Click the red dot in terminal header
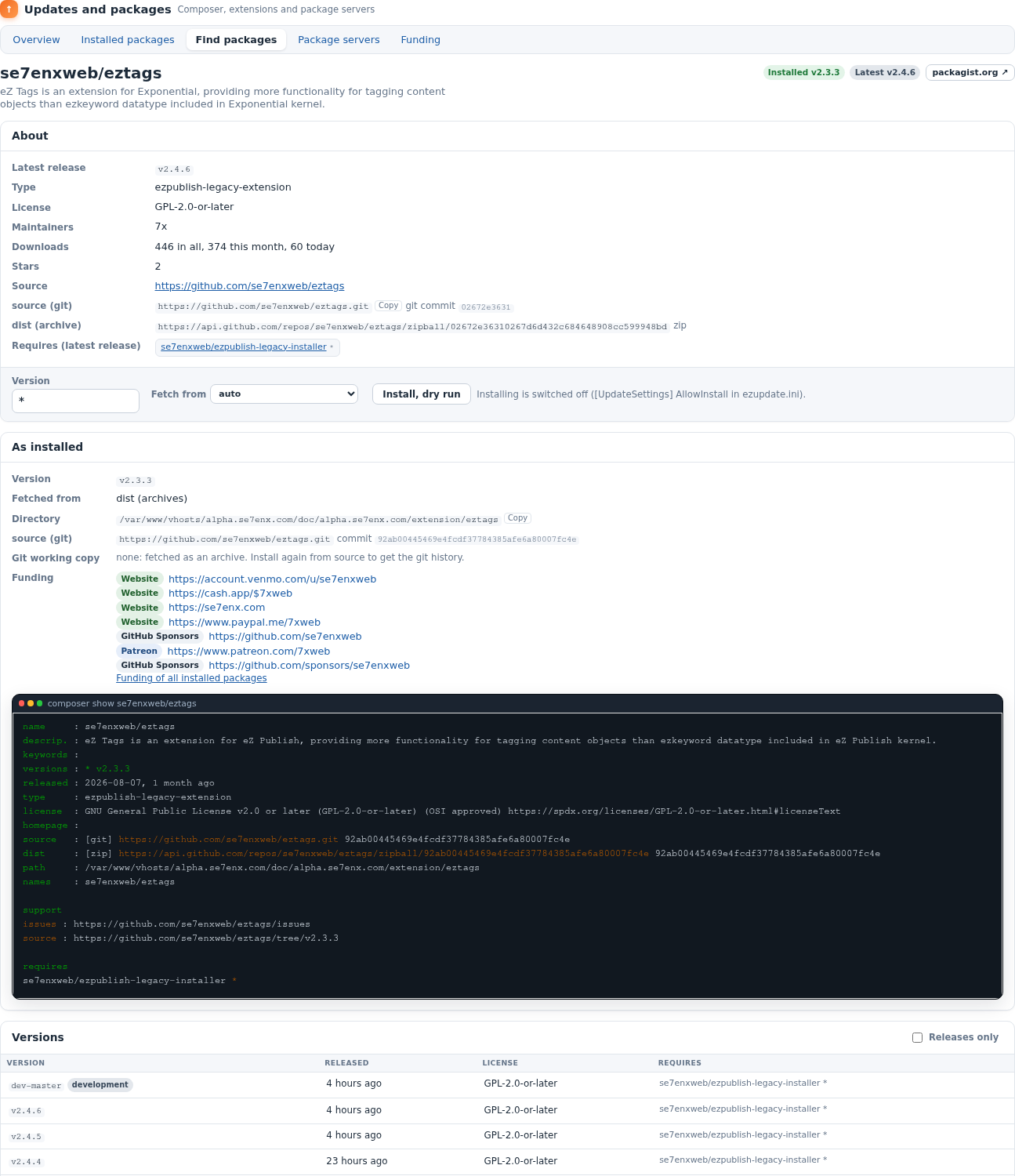Image resolution: width=1015 pixels, height=1176 pixels. point(22,703)
